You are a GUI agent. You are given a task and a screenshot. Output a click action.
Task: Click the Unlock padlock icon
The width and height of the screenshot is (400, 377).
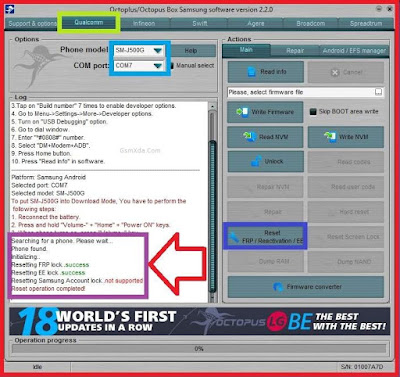click(256, 161)
